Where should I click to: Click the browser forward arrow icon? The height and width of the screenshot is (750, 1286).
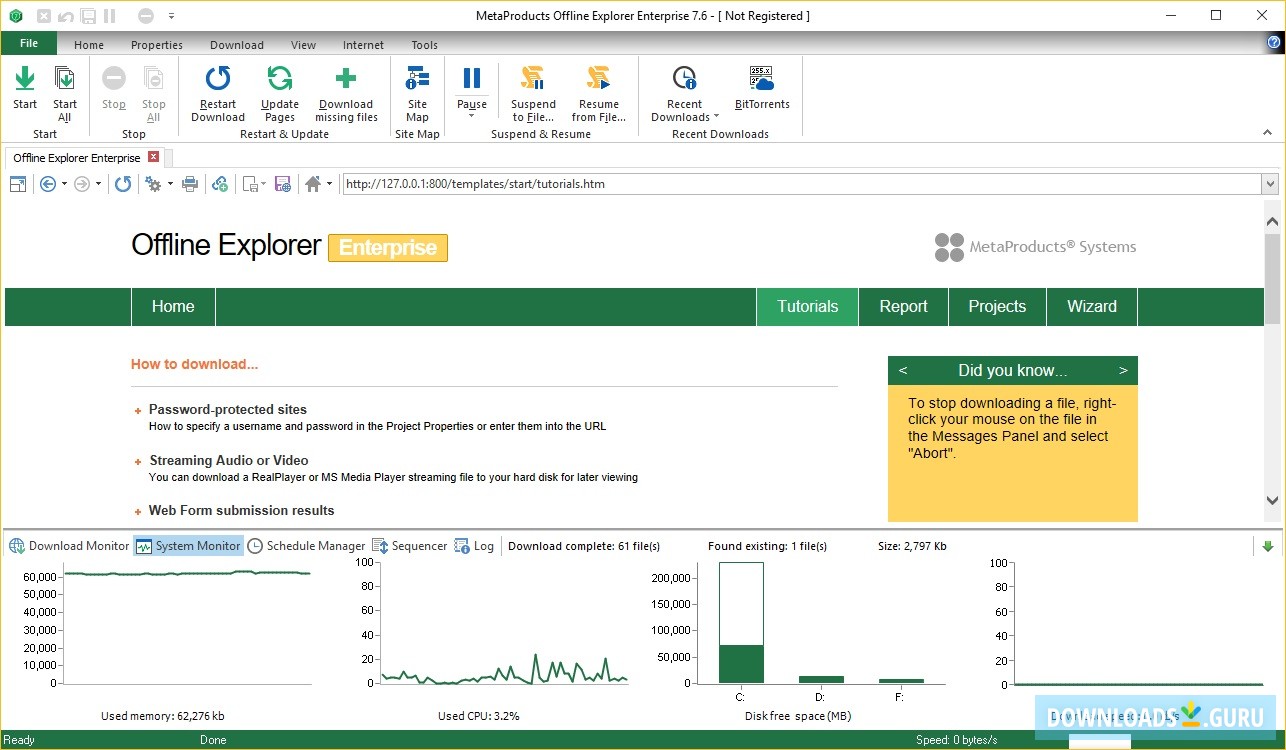[x=82, y=184]
